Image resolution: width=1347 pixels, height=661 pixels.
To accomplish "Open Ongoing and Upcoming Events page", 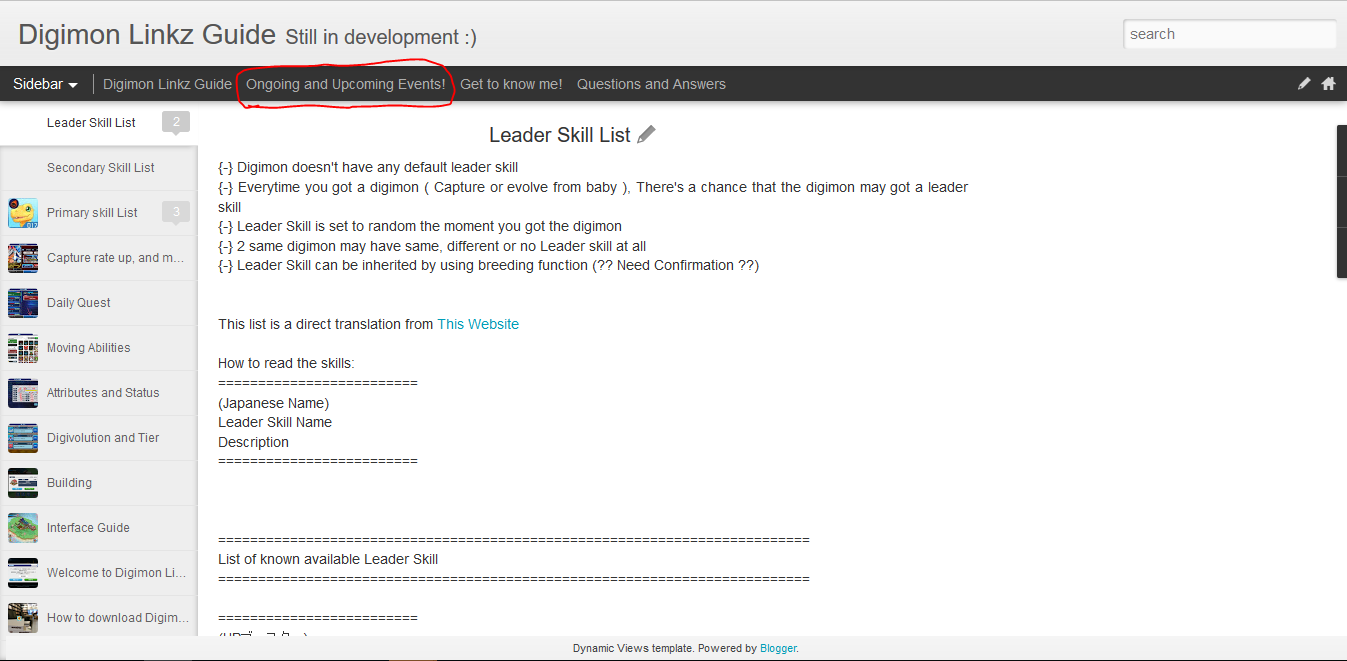I will pos(346,84).
